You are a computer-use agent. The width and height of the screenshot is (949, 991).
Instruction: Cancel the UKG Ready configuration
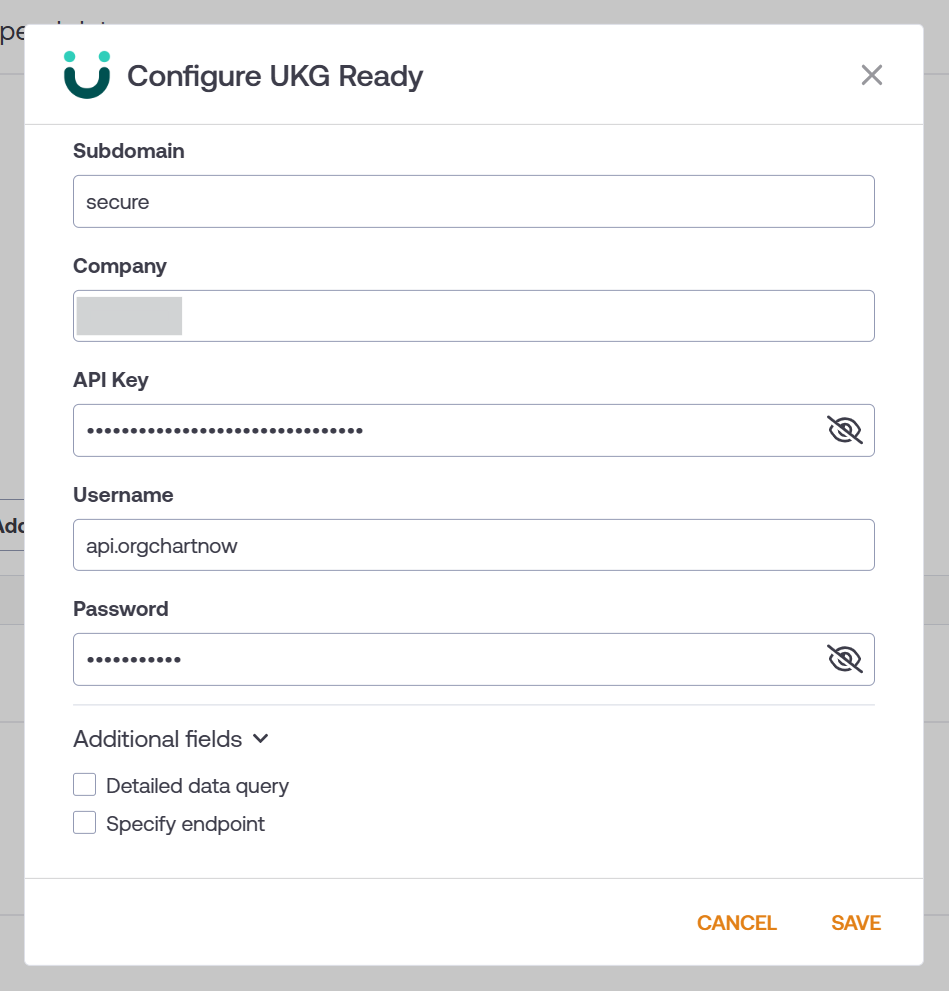click(736, 922)
